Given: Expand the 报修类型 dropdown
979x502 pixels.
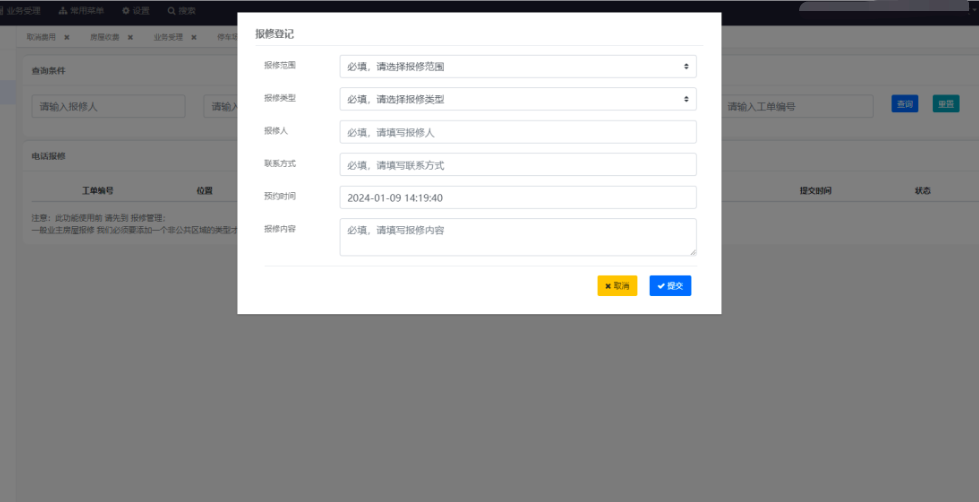Looking at the screenshot, I should [x=517, y=99].
